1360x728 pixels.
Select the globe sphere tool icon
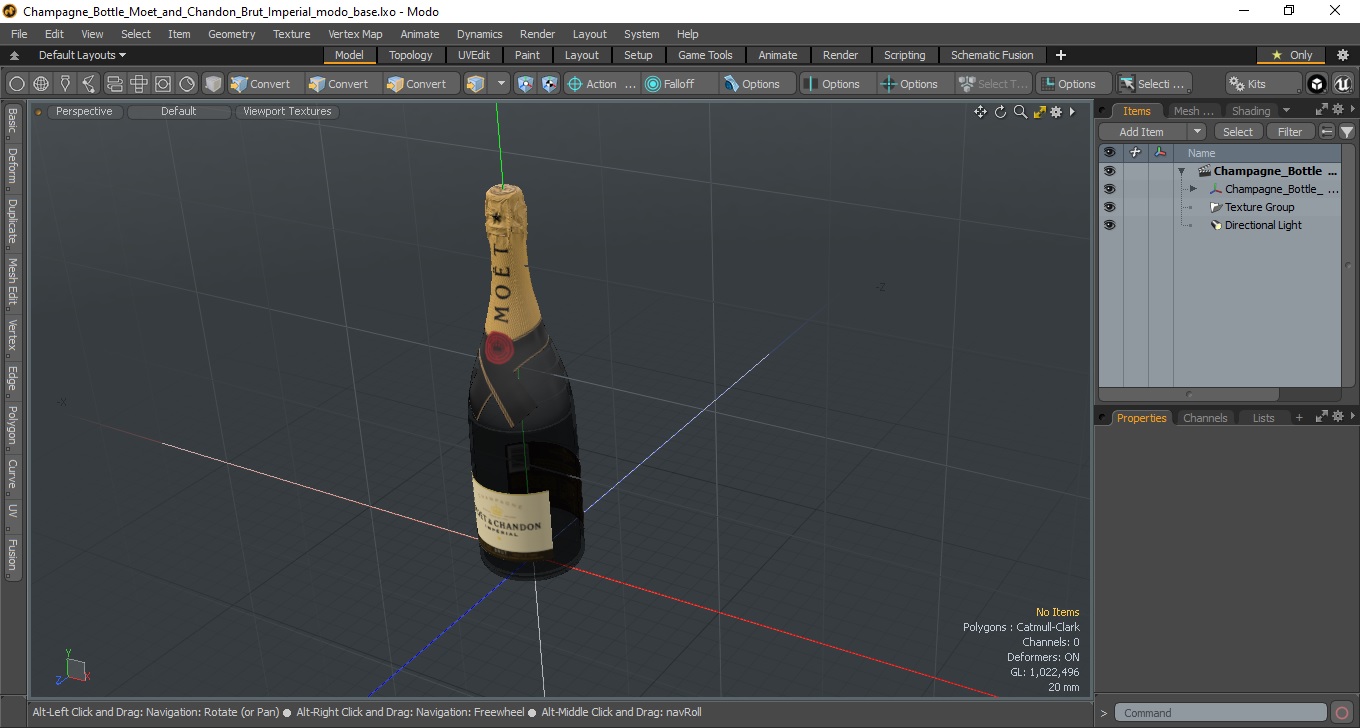click(41, 84)
